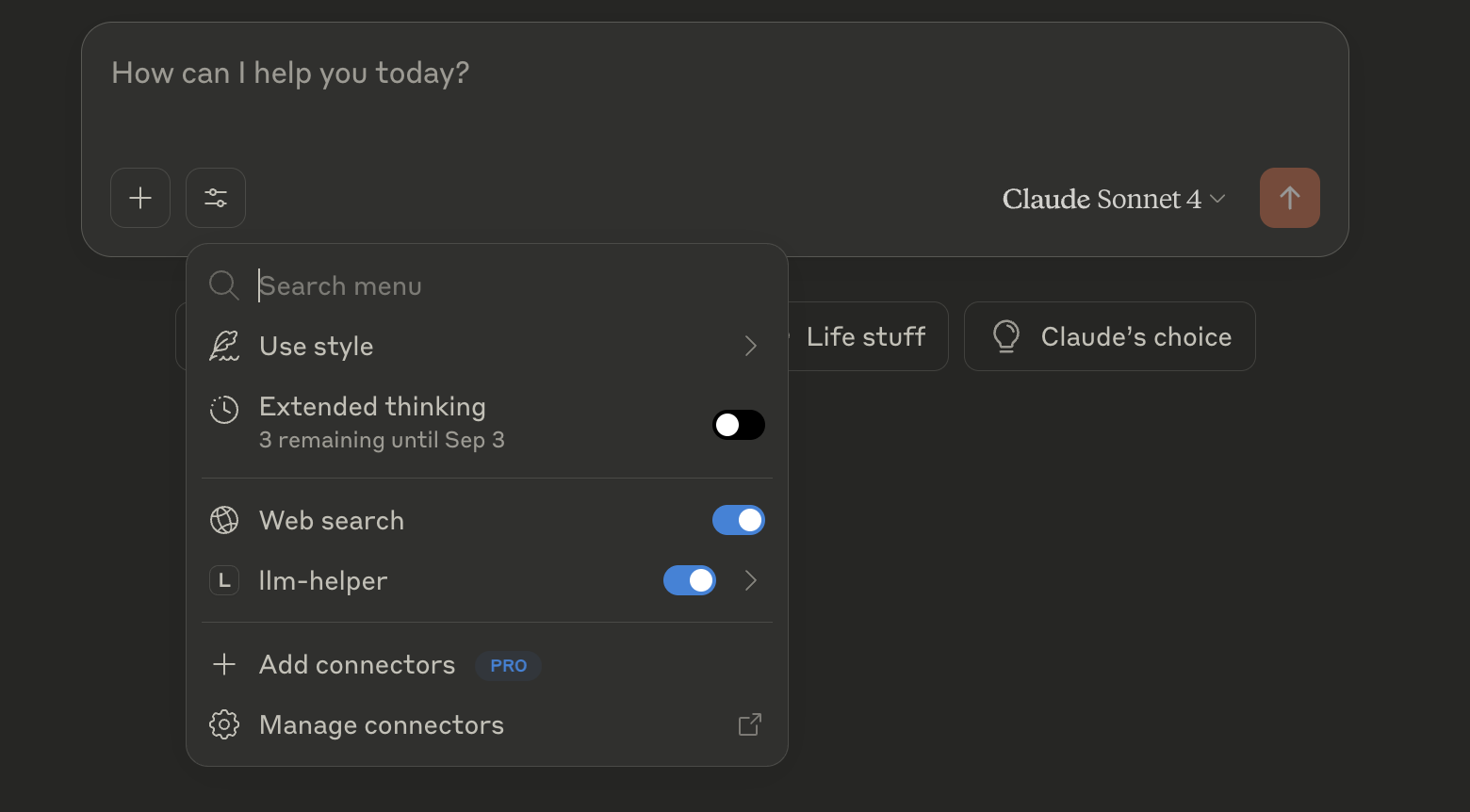Click the external link icon for Manage connectors
Image resolution: width=1470 pixels, height=812 pixels.
click(750, 724)
